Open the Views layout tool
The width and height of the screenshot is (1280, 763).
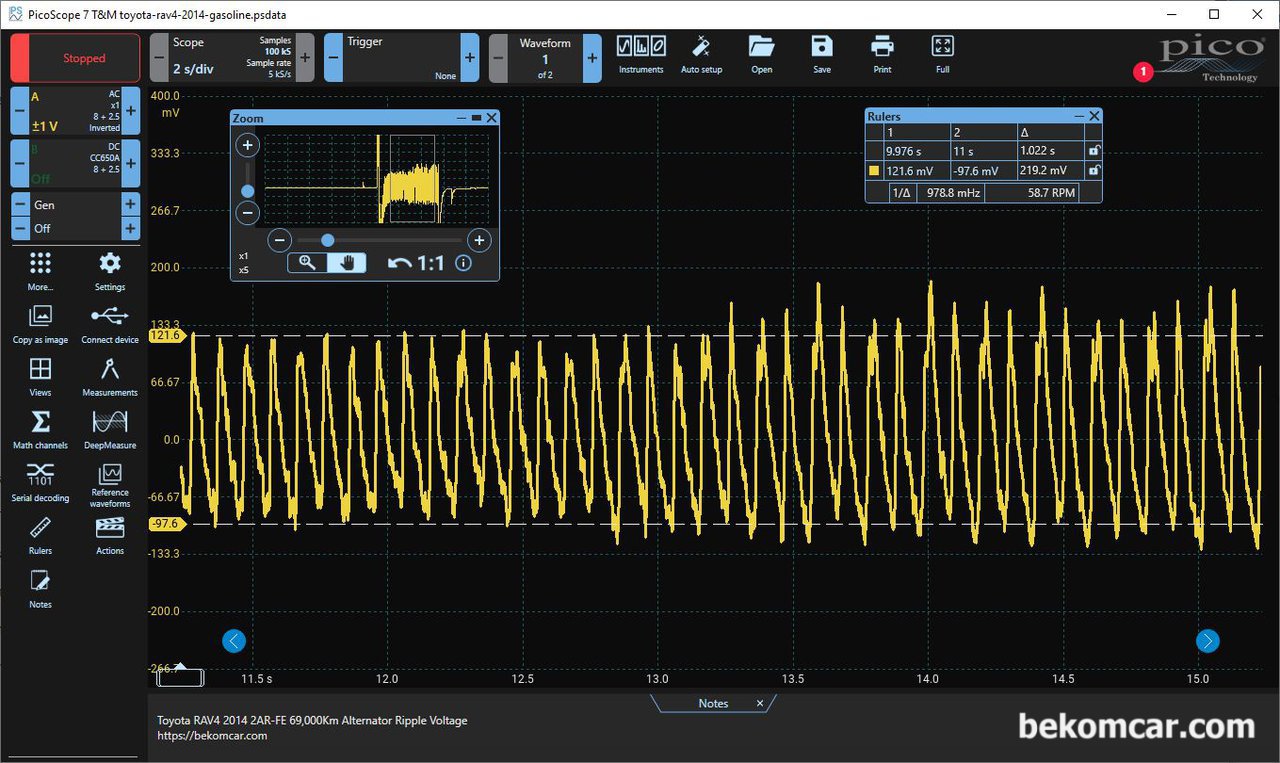pos(40,377)
